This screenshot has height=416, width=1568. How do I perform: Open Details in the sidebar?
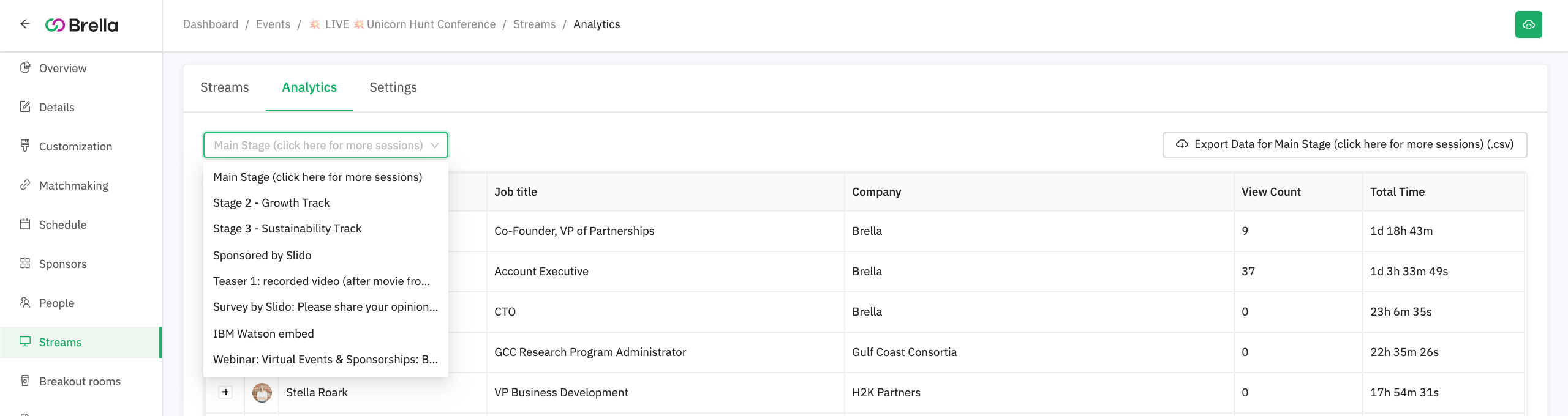coord(80,107)
